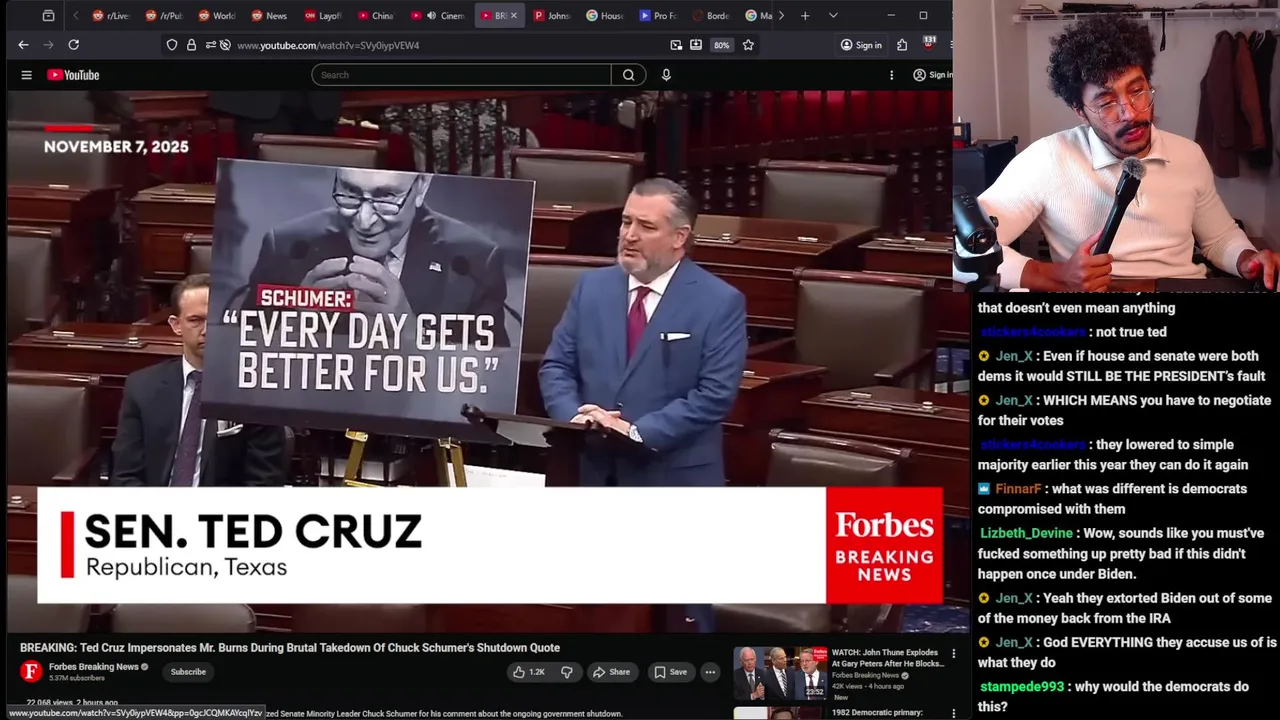The height and width of the screenshot is (720, 1280).
Task: Switch to the r/Live Reddit tab
Action: pyautogui.click(x=111, y=16)
